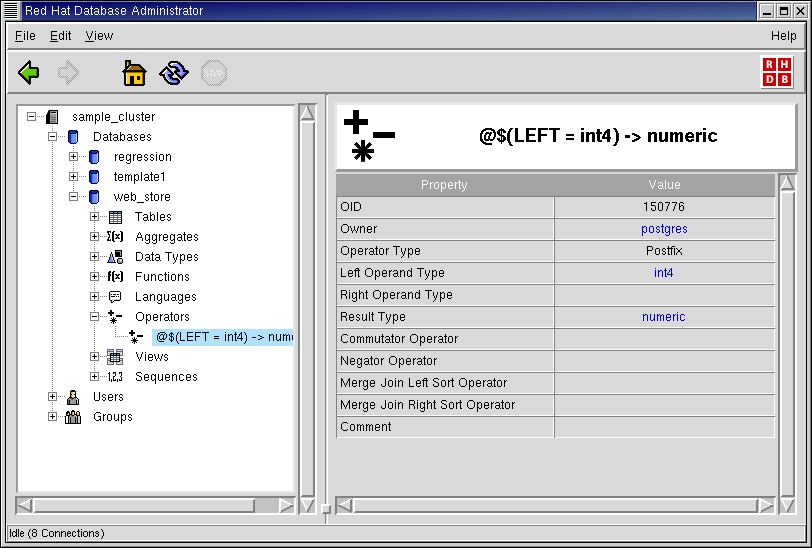Click the Value column header
This screenshot has width=812, height=548.
664,185
